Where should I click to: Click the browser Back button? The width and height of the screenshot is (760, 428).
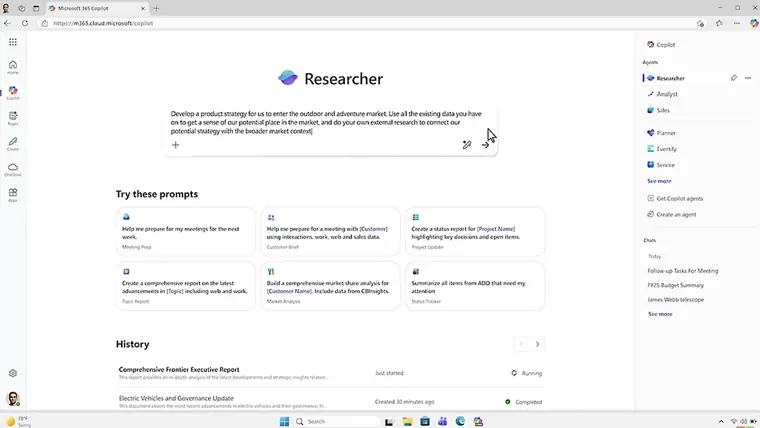[7, 23]
